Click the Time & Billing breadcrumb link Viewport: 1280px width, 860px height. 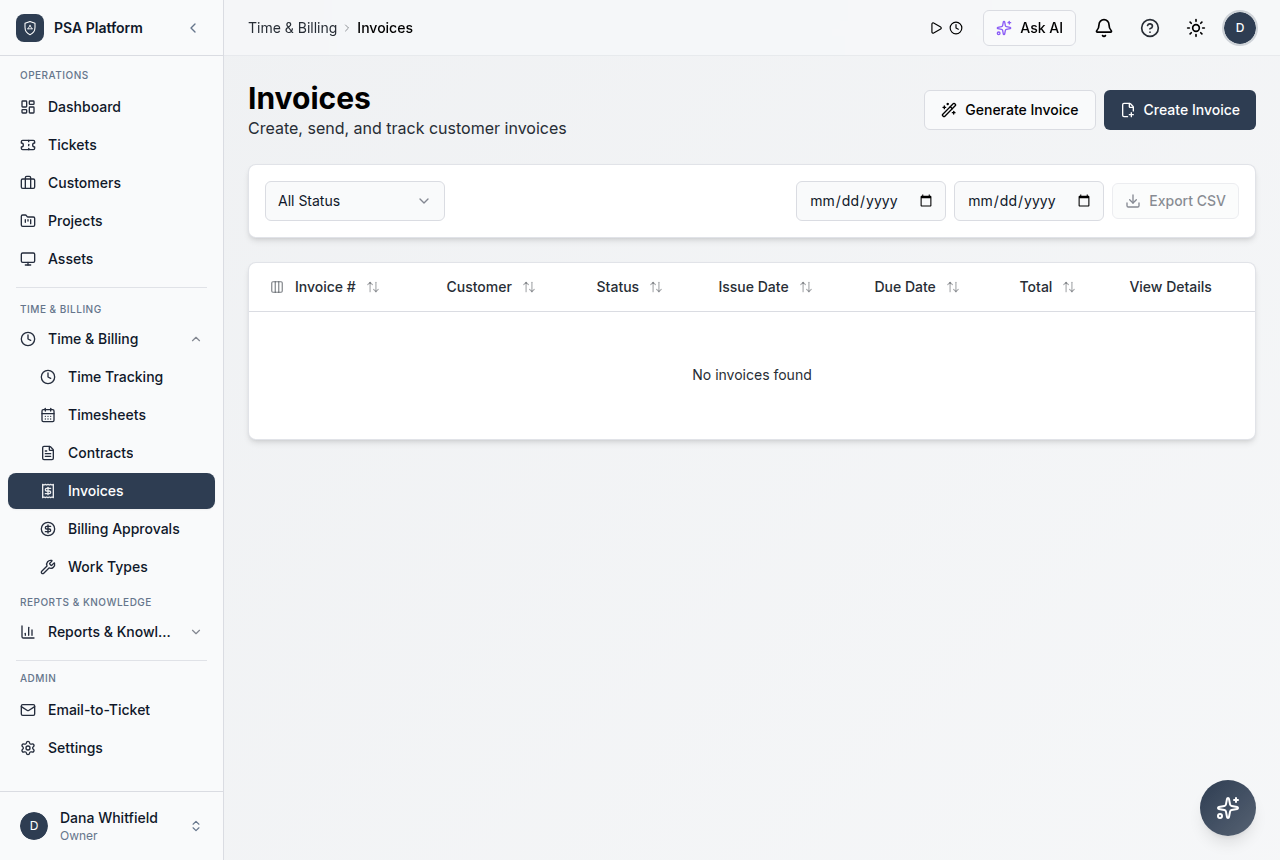pyautogui.click(x=293, y=28)
